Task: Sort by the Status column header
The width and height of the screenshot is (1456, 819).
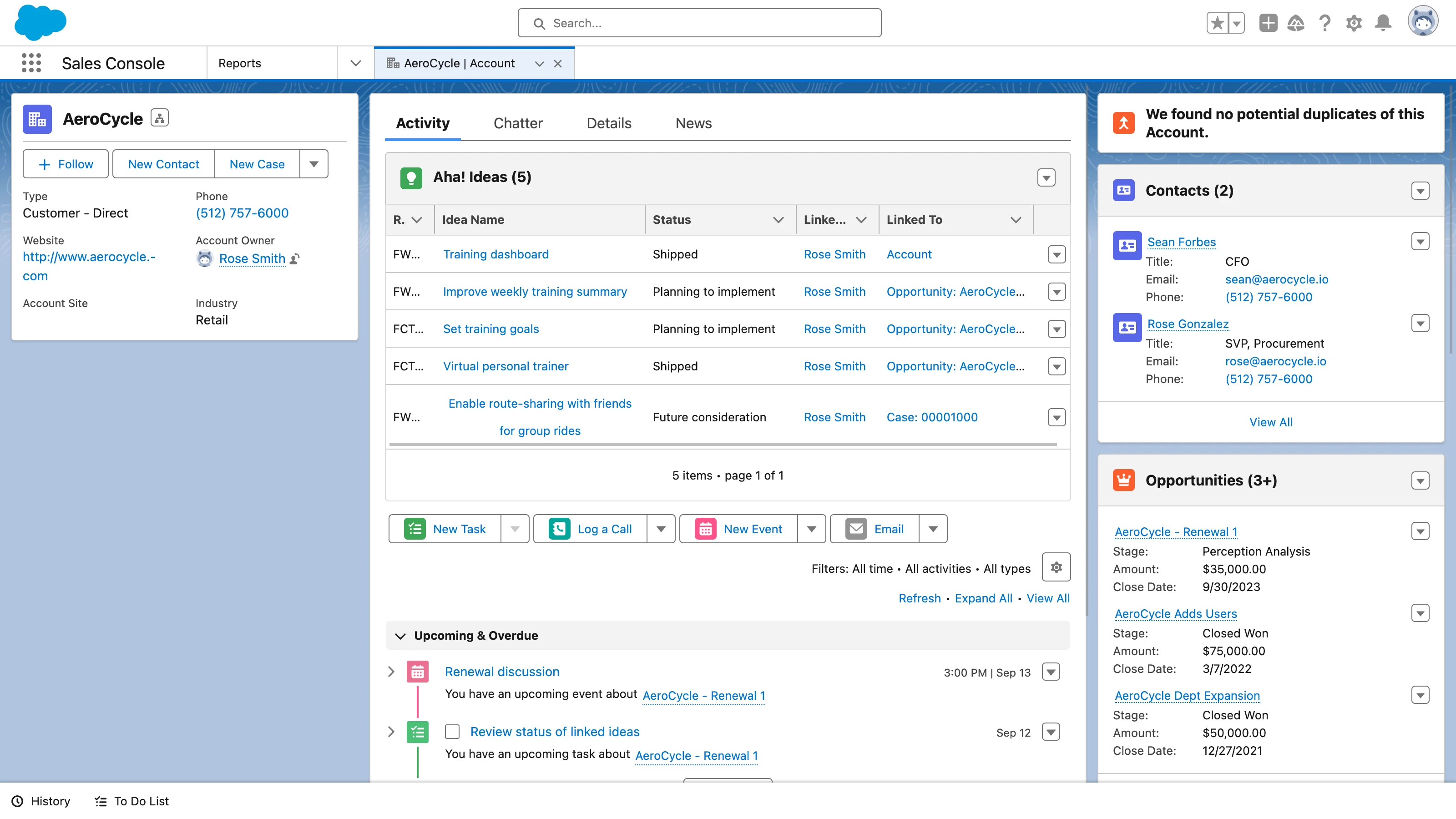Action: [x=672, y=219]
